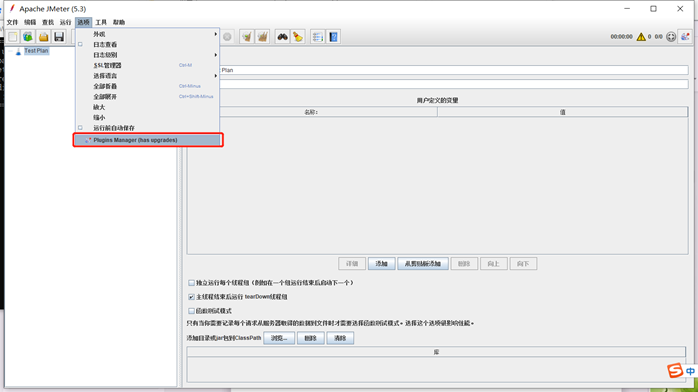This screenshot has height=392, width=698.
Task: Reset search with the yellow brush icon
Action: point(298,37)
